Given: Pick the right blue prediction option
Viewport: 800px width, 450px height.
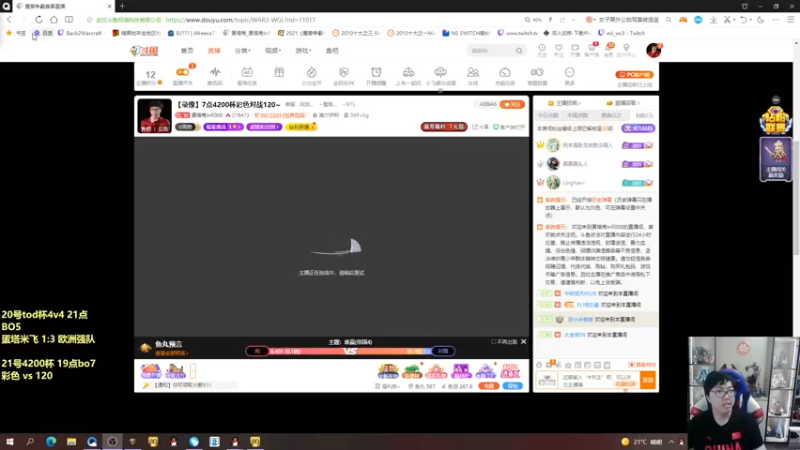Looking at the screenshot, I should pyautogui.click(x=443, y=351).
